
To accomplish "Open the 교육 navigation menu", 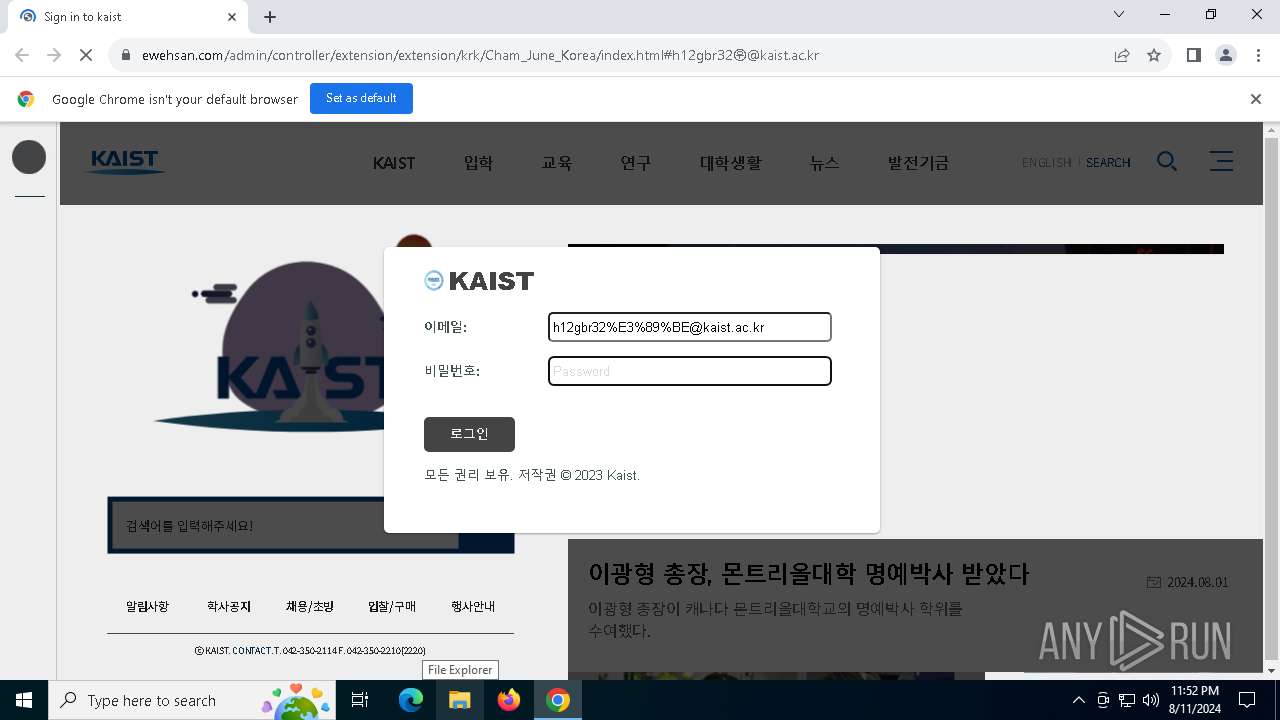I will pos(557,163).
